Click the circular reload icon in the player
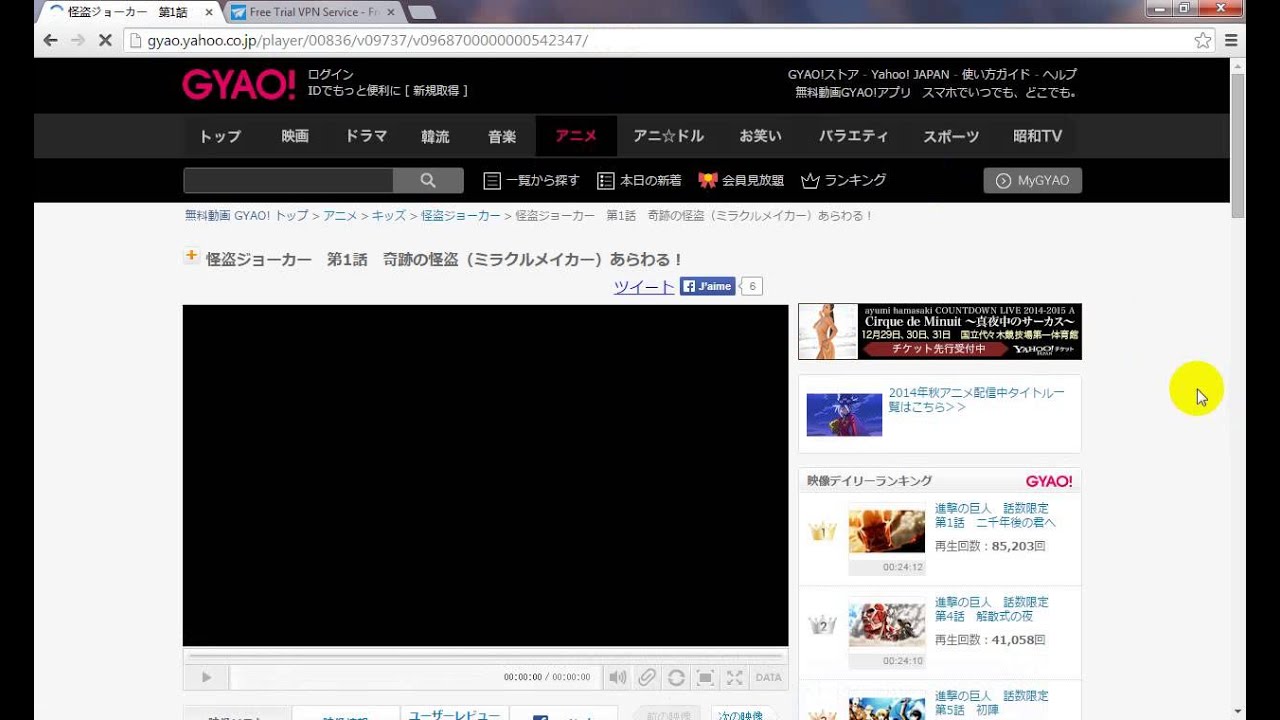Screen dimensions: 1280x720 (x=676, y=677)
